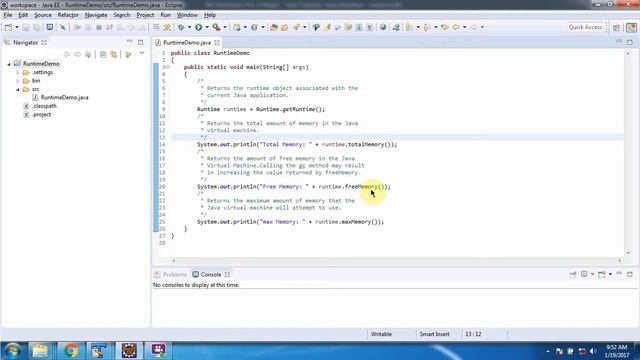Open the File menu

click(8, 15)
